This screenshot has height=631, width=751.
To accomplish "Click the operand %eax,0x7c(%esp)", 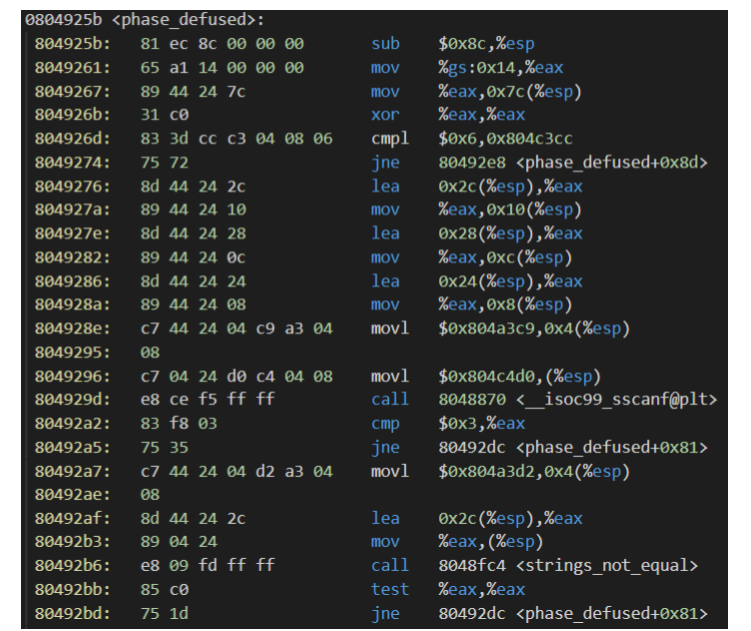I will click(510, 92).
